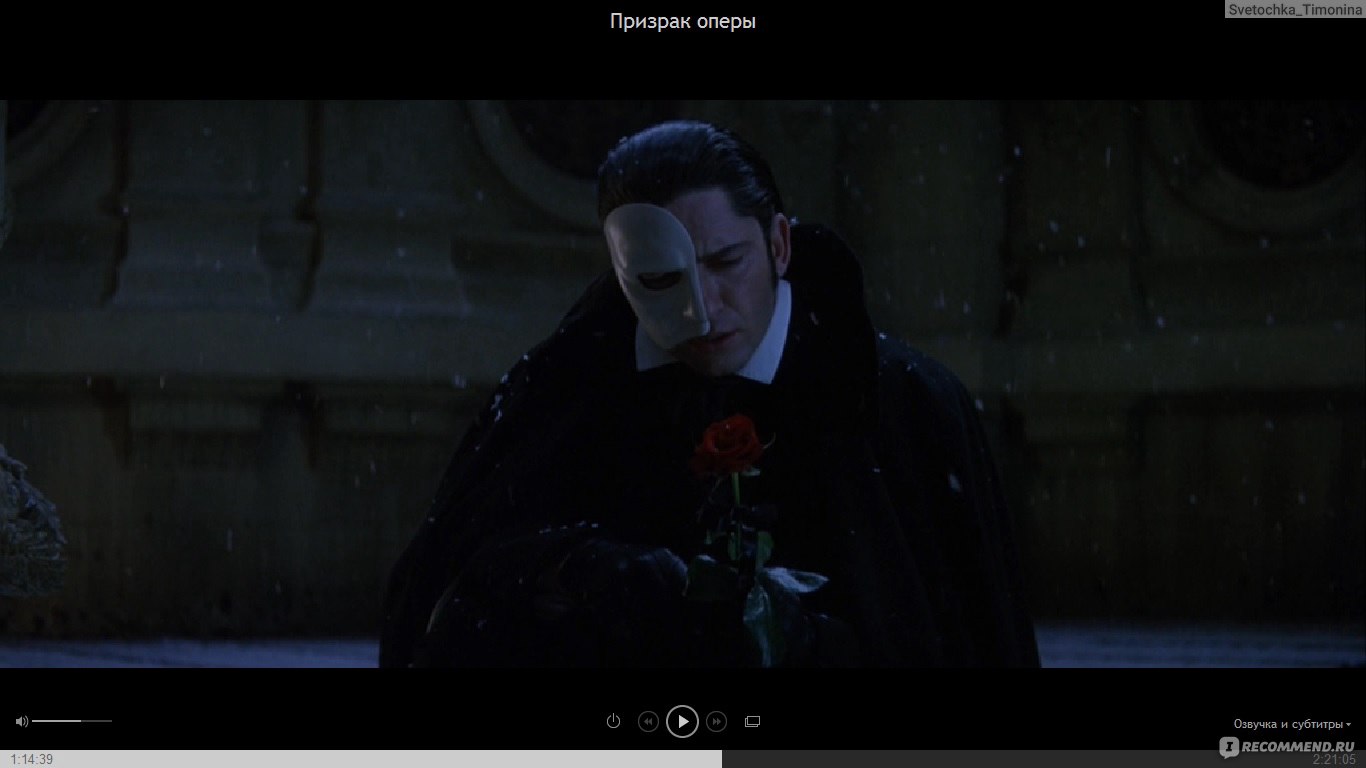Screen dimensions: 1366x768
Task: Click the rewind button
Action: (648, 721)
